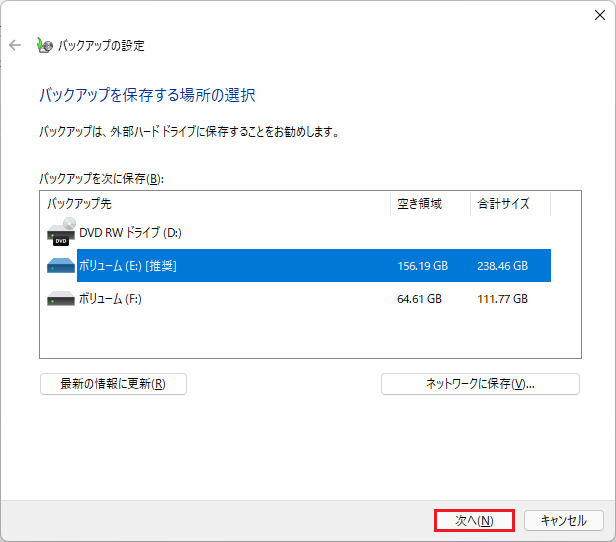Click the 合計サイズ column header

click(510, 204)
